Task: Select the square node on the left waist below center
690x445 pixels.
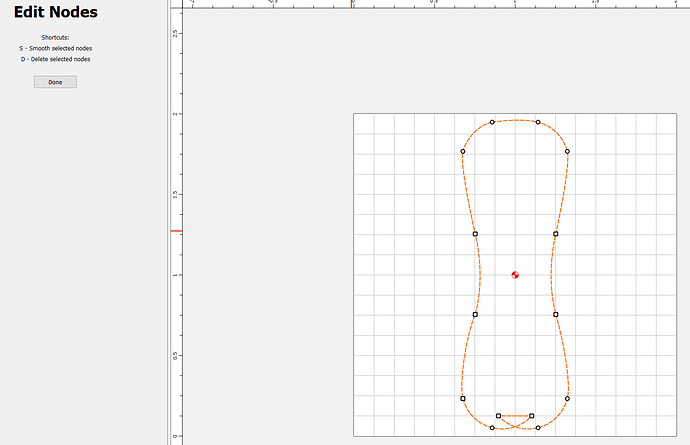Action: click(475, 314)
